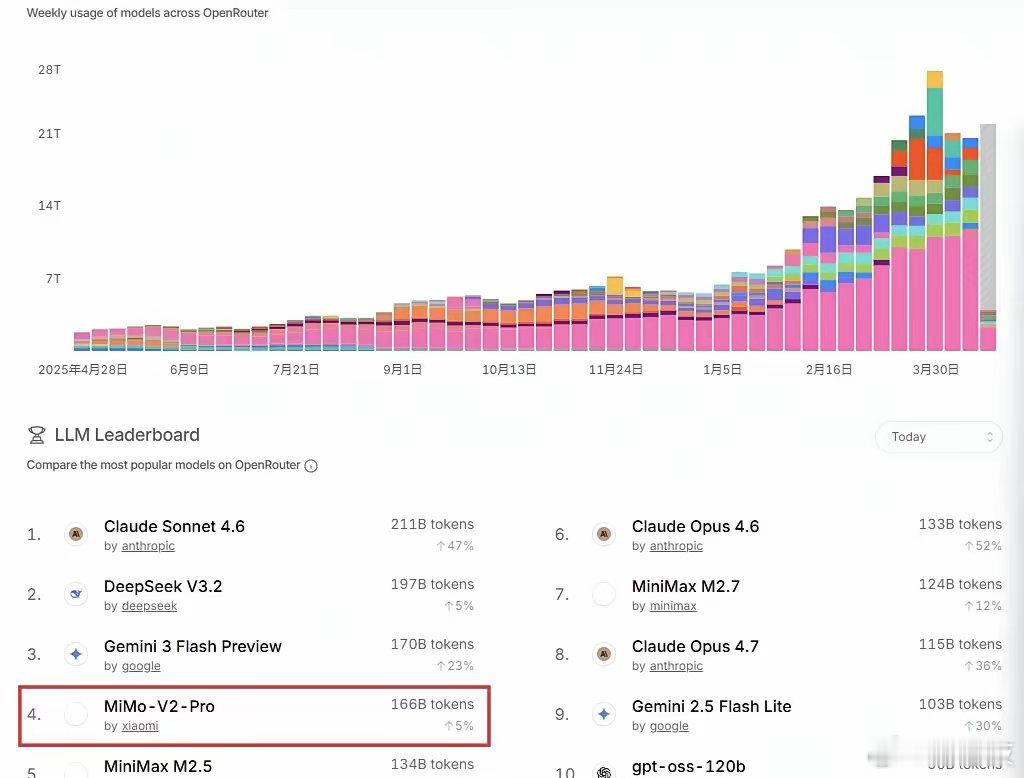The height and width of the screenshot is (778, 1024).
Task: Click the 170B tokens value
Action: tap(432, 645)
